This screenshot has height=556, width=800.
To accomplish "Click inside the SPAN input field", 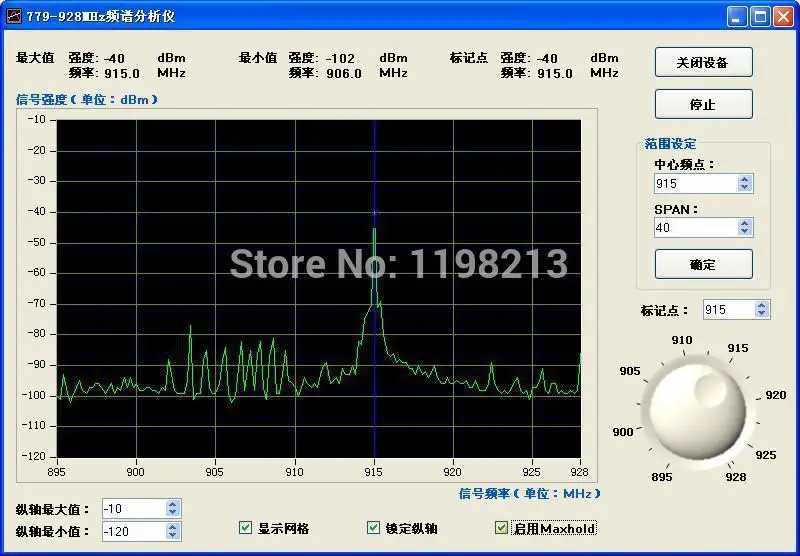I will (x=696, y=228).
